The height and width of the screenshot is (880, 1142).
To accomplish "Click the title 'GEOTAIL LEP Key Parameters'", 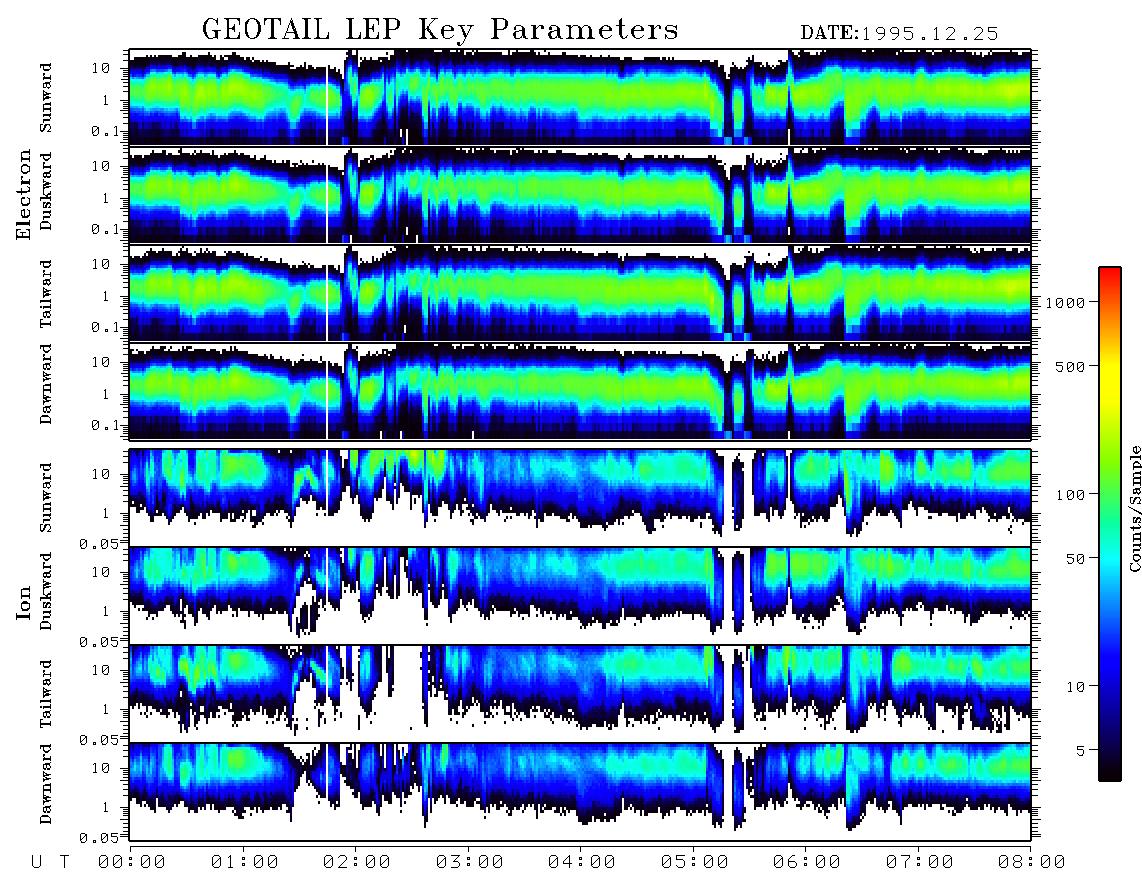I will point(440,31).
